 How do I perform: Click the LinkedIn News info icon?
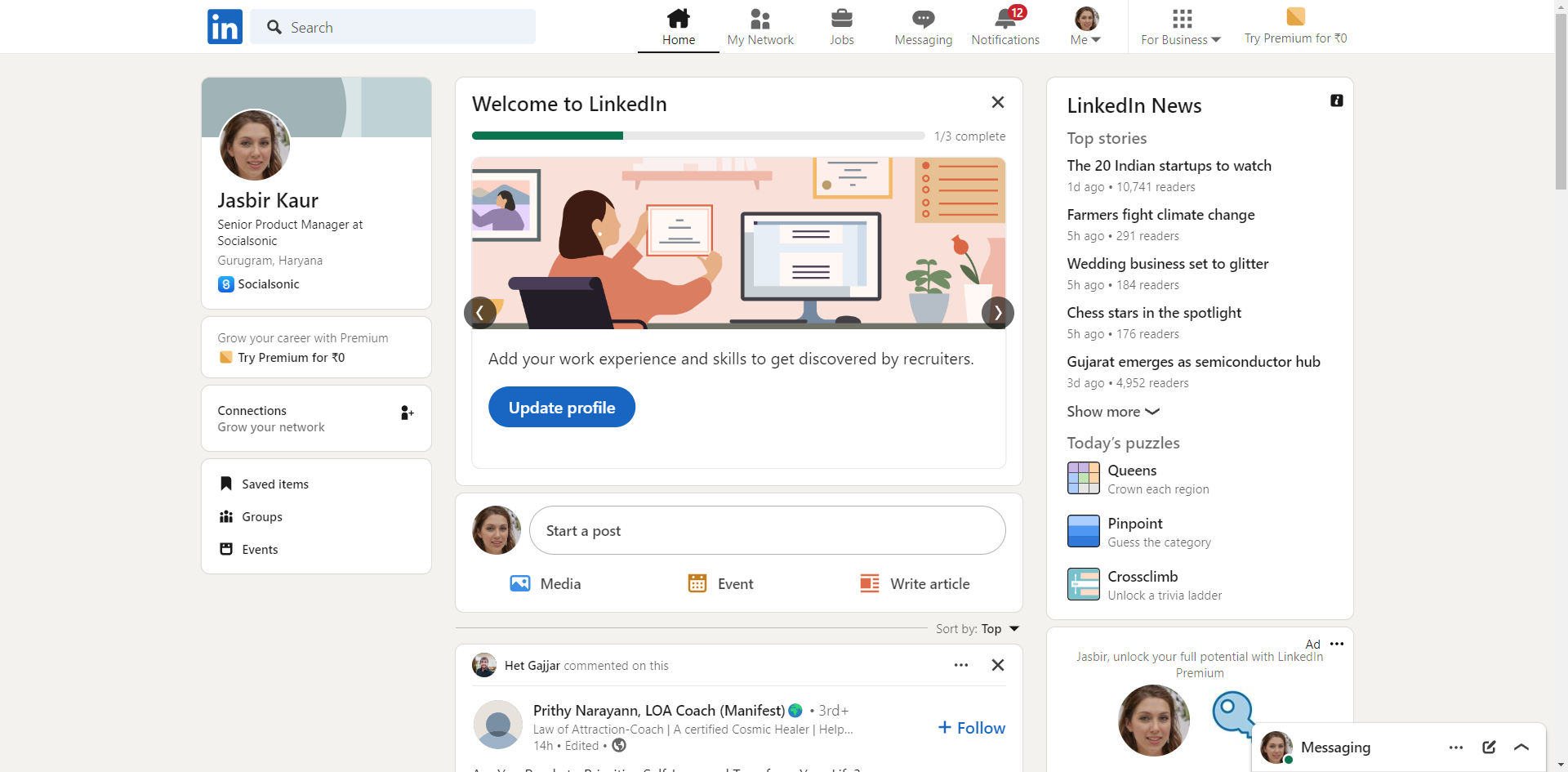tap(1337, 100)
